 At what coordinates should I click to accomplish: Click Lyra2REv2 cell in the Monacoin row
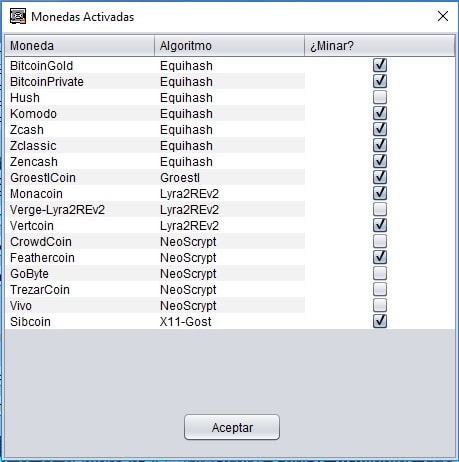229,194
